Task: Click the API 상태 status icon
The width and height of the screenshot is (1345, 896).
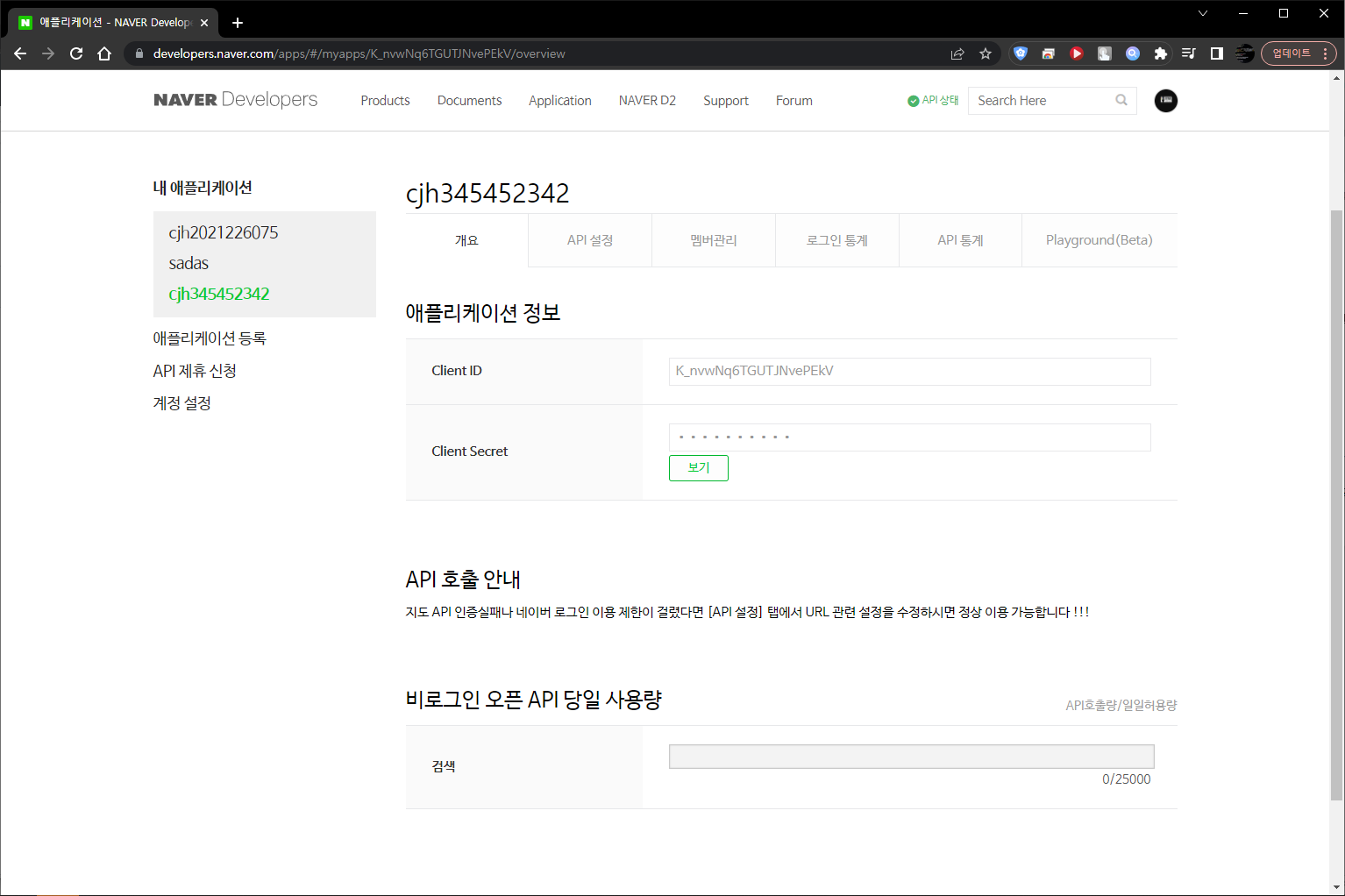Action: point(913,100)
